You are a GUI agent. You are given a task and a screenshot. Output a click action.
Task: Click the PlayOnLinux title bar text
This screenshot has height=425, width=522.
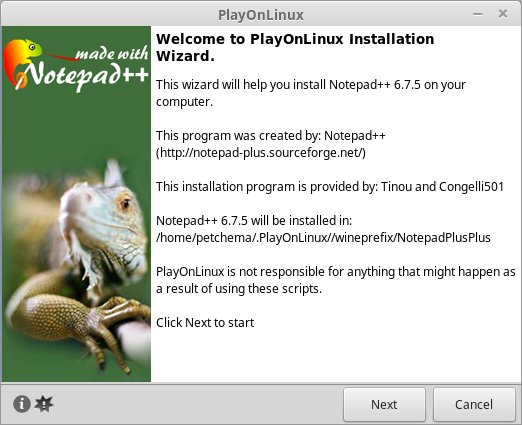click(261, 15)
